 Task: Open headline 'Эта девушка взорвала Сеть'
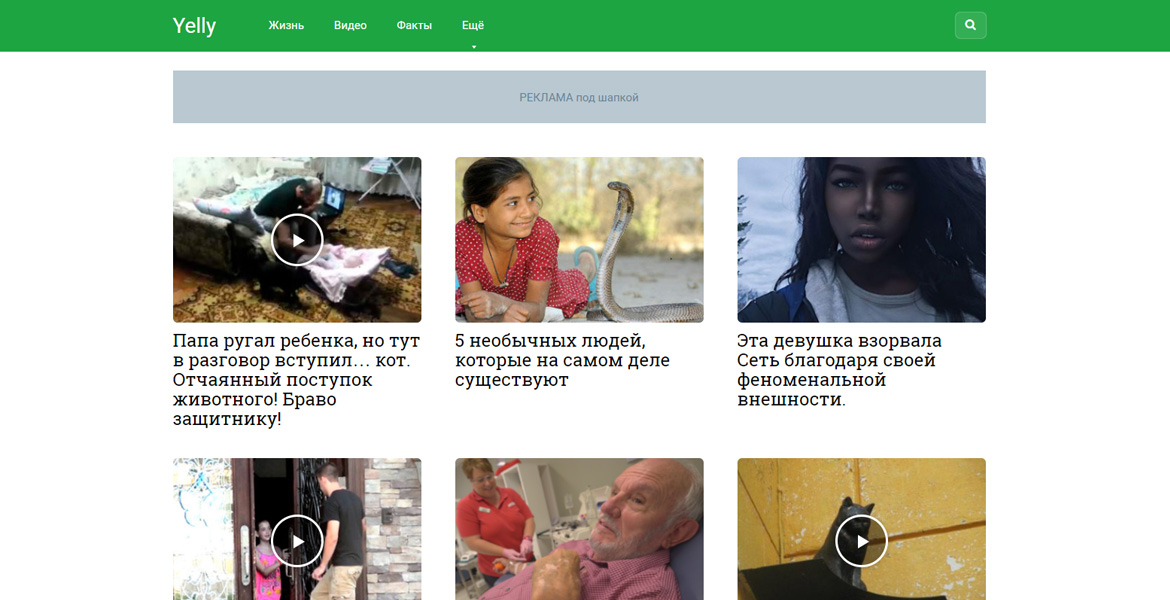[839, 370]
